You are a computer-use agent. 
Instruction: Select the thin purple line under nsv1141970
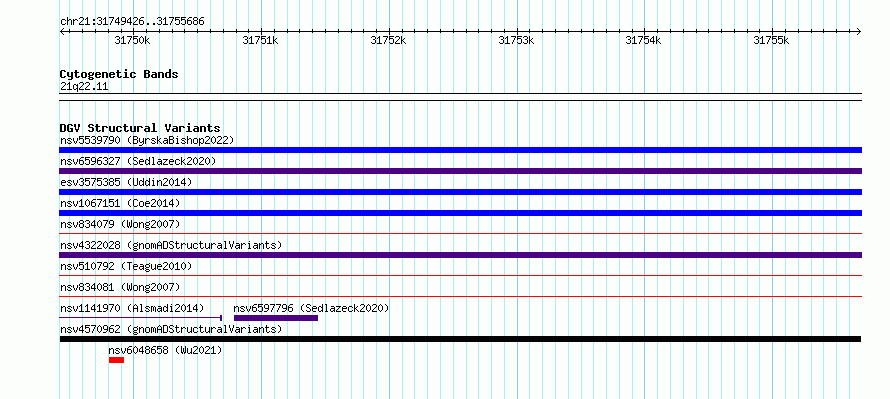(x=140, y=318)
